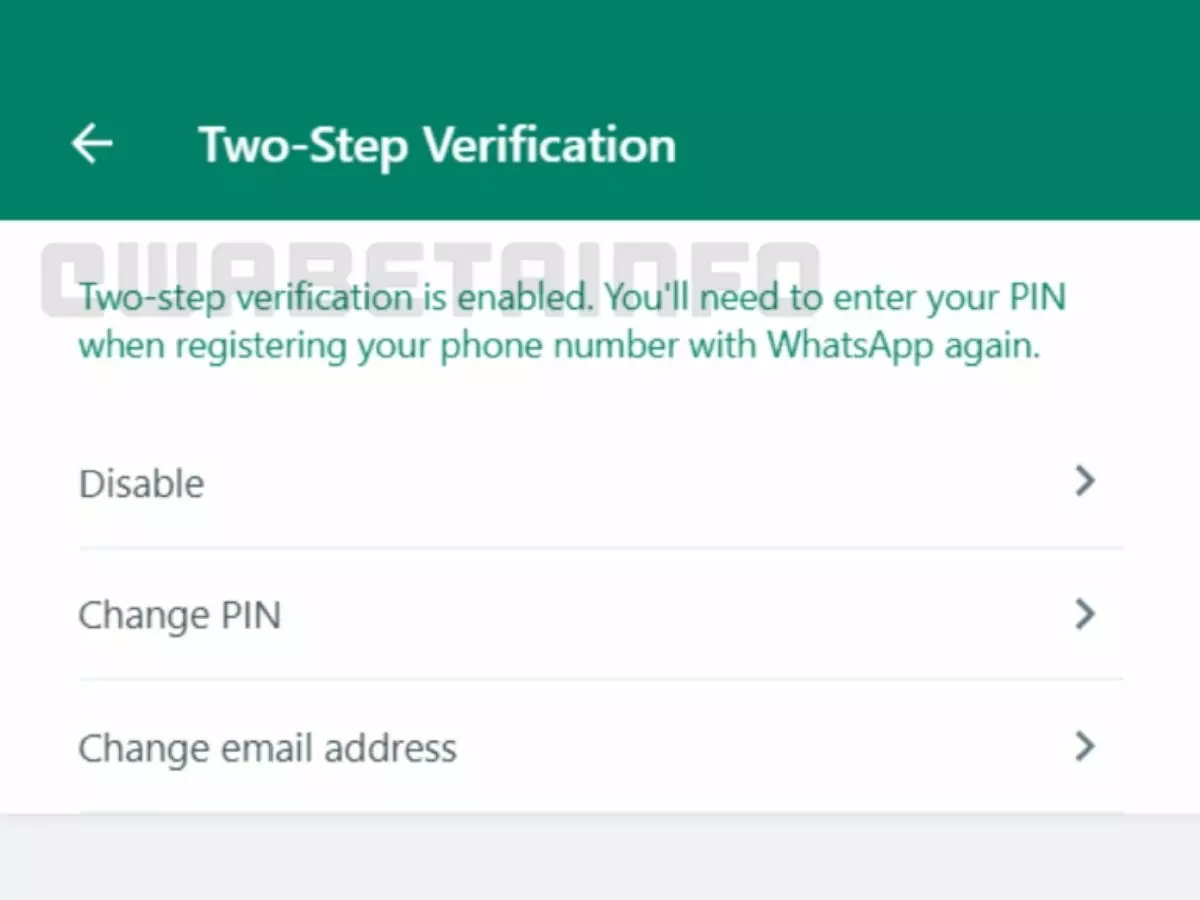Tap the Change PIN label
The image size is (1200, 900).
point(179,615)
